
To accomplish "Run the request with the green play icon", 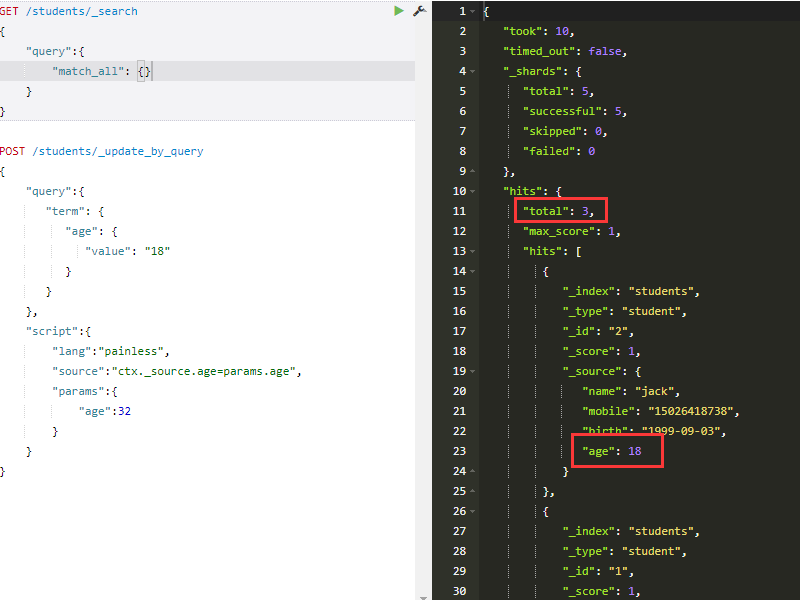I will tap(397, 11).
